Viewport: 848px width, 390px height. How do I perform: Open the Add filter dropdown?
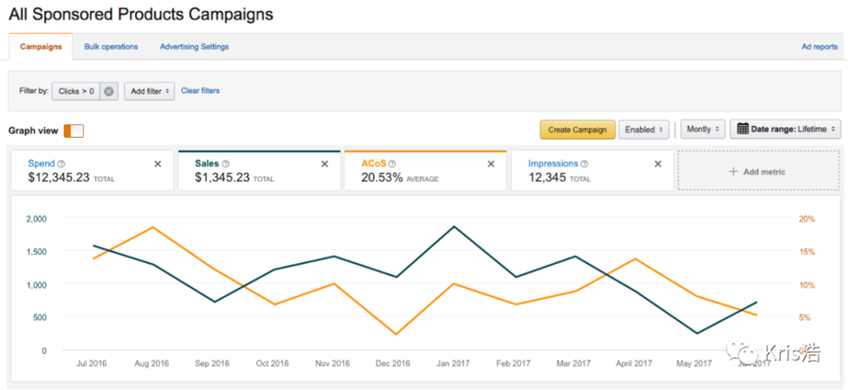149,91
